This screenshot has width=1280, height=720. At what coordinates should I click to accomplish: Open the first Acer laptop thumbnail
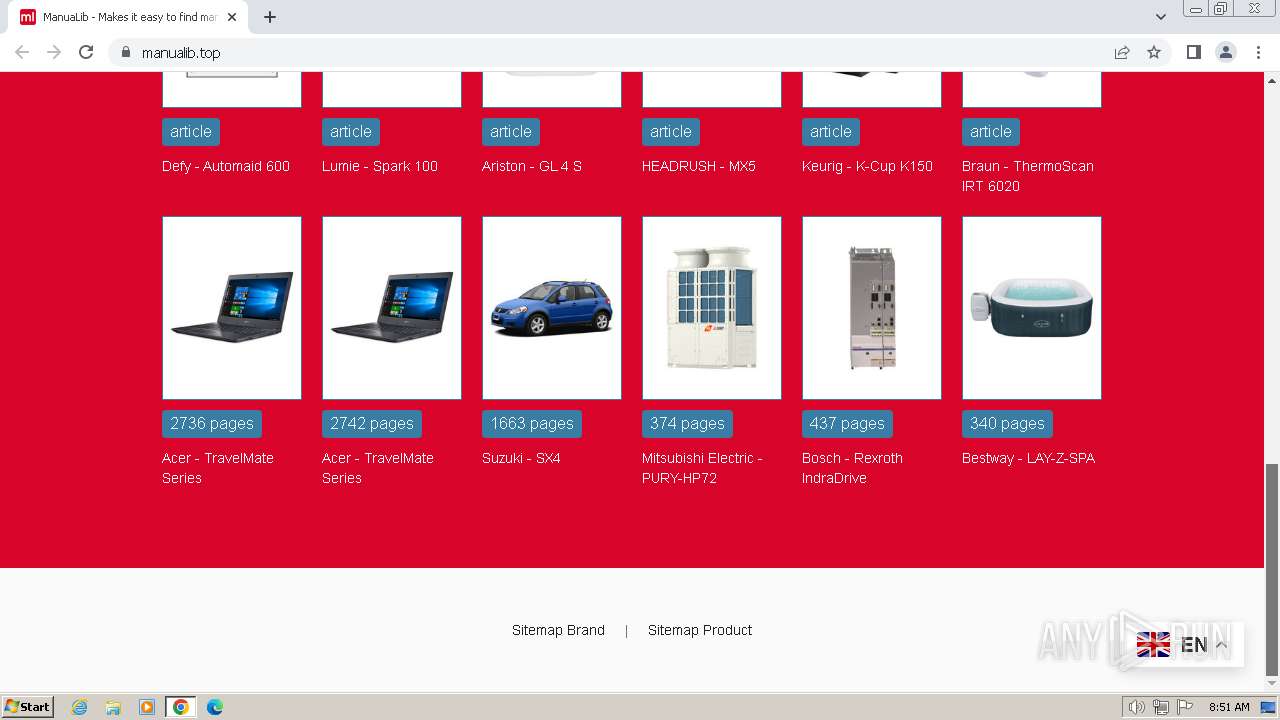pos(232,308)
